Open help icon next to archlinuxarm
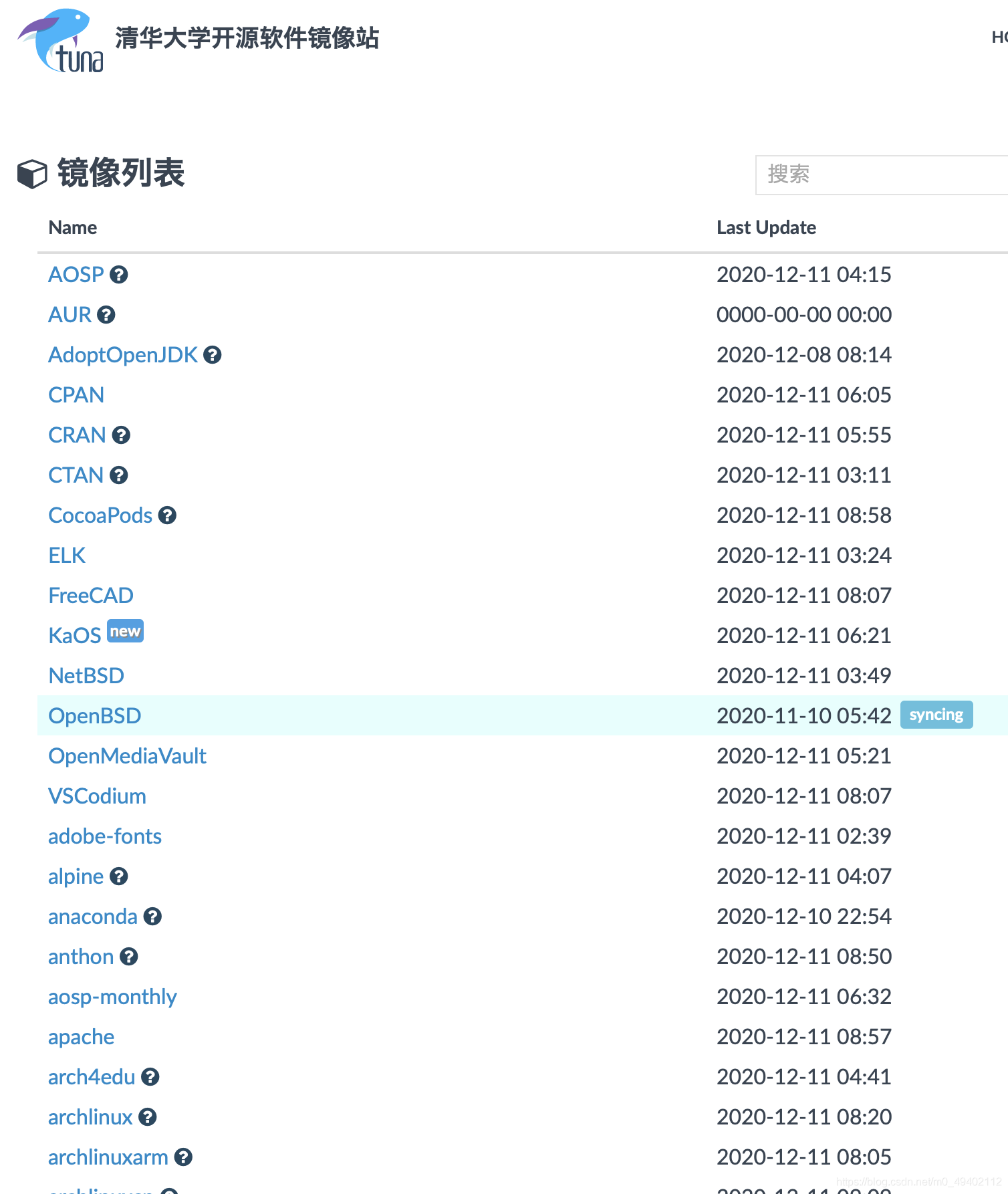Viewport: 1008px width, 1194px height. (x=183, y=1157)
